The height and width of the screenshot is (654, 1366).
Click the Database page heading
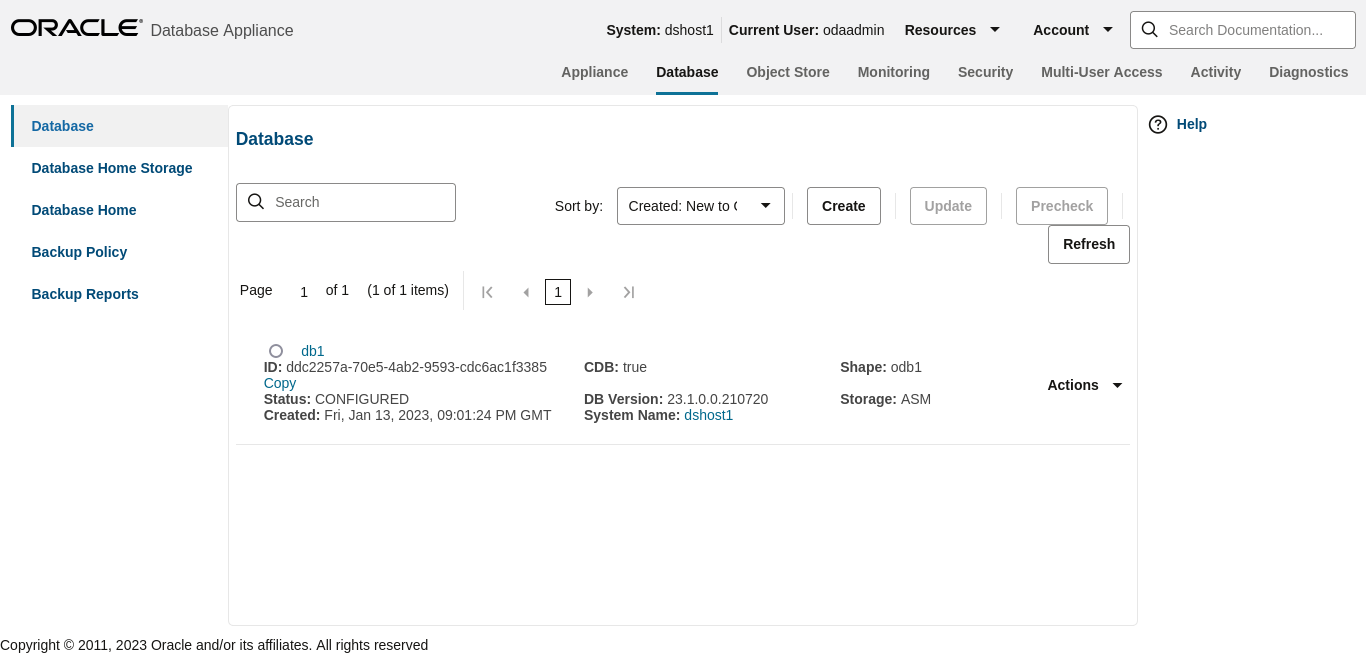click(275, 139)
